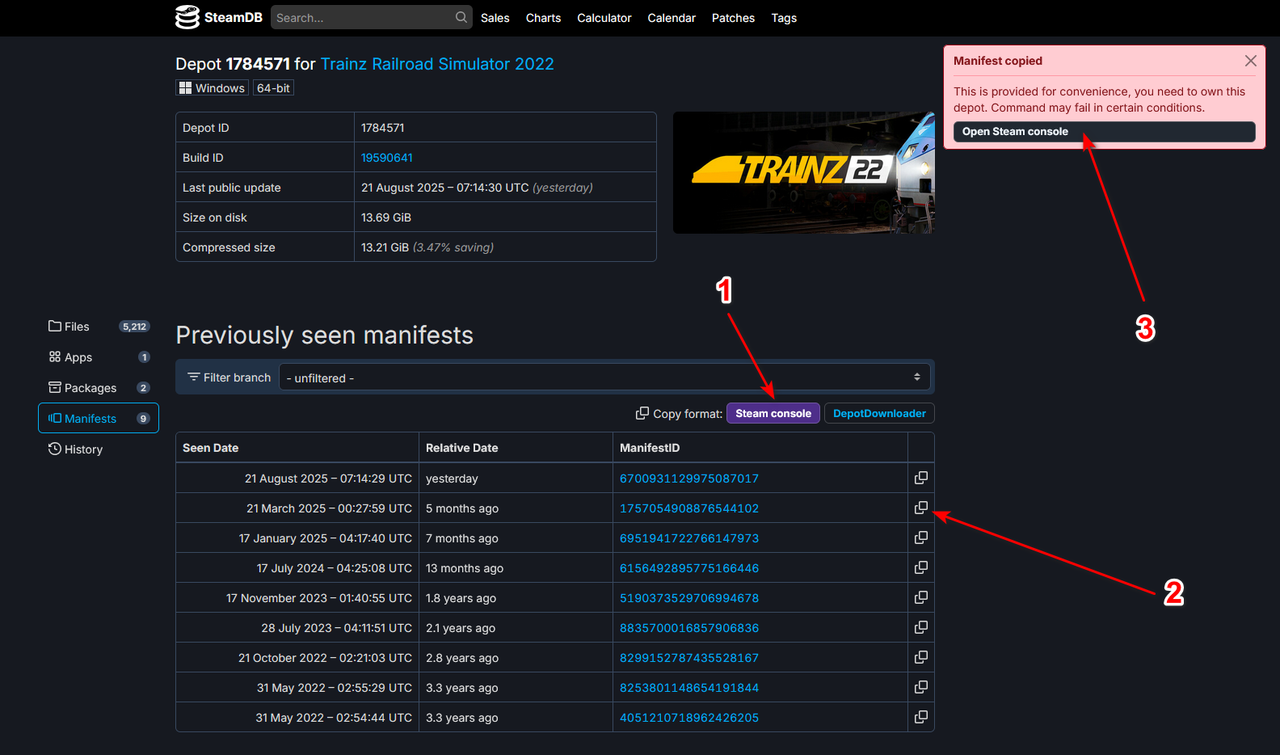The width and height of the screenshot is (1280, 755).
Task: Select DepotDownloader copy format
Action: (879, 413)
